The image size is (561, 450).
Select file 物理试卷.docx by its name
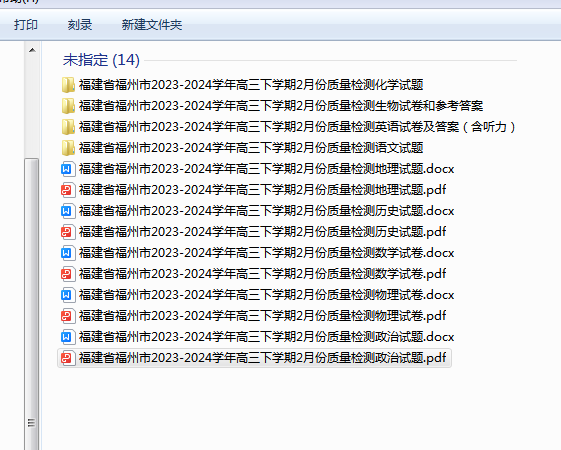click(266, 295)
